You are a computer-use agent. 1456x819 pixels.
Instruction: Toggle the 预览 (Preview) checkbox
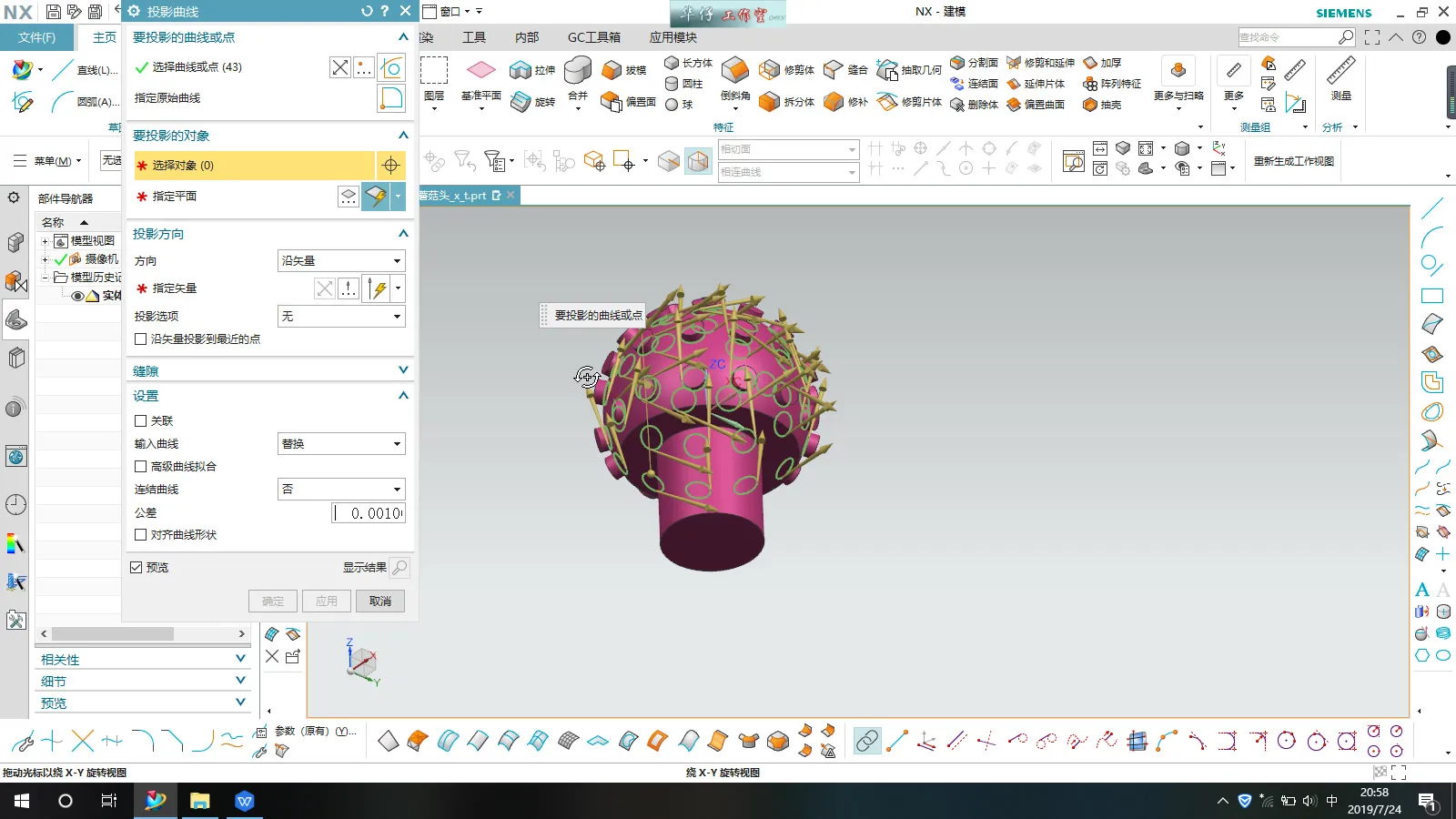[x=136, y=567]
